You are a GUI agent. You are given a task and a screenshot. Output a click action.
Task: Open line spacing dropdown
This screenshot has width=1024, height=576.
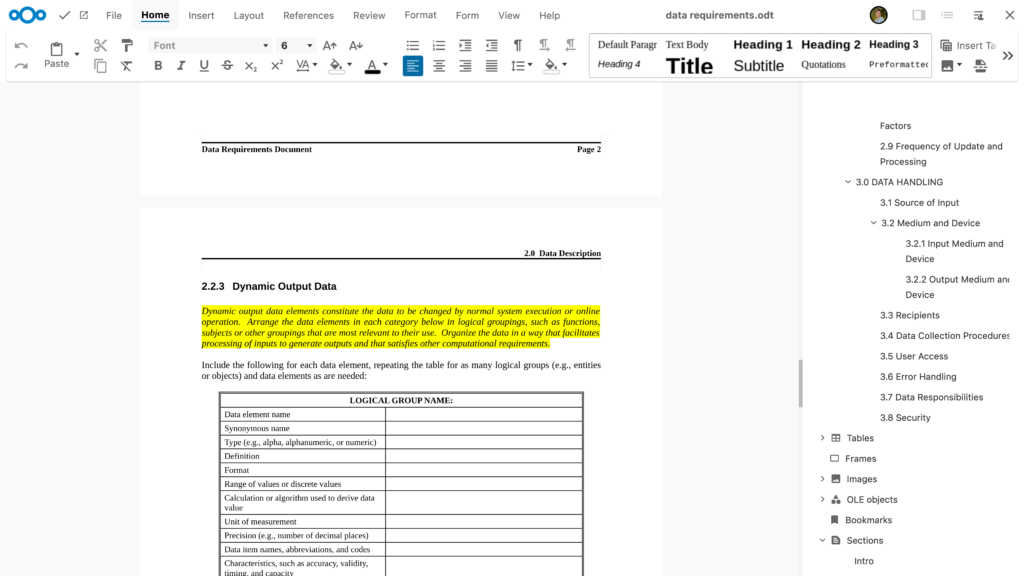click(x=530, y=65)
